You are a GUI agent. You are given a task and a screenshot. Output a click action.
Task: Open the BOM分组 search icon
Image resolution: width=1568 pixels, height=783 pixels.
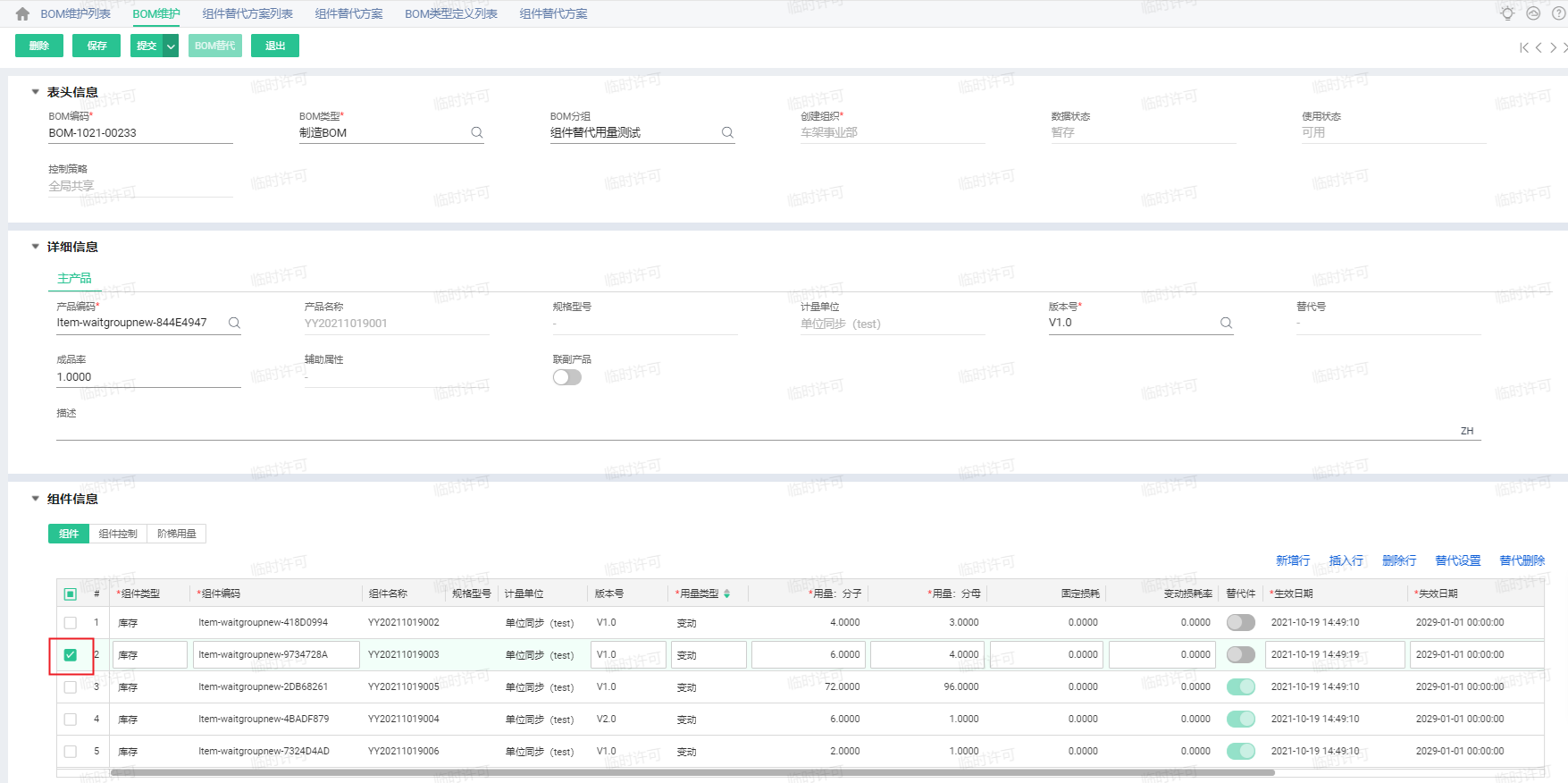point(727,132)
